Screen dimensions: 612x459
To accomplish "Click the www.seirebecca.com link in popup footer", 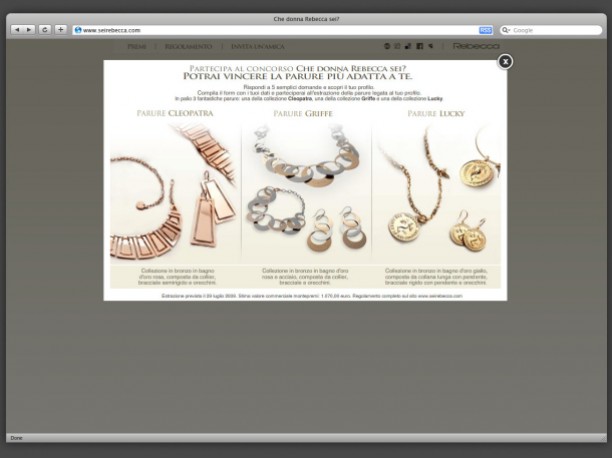I will 440,296.
